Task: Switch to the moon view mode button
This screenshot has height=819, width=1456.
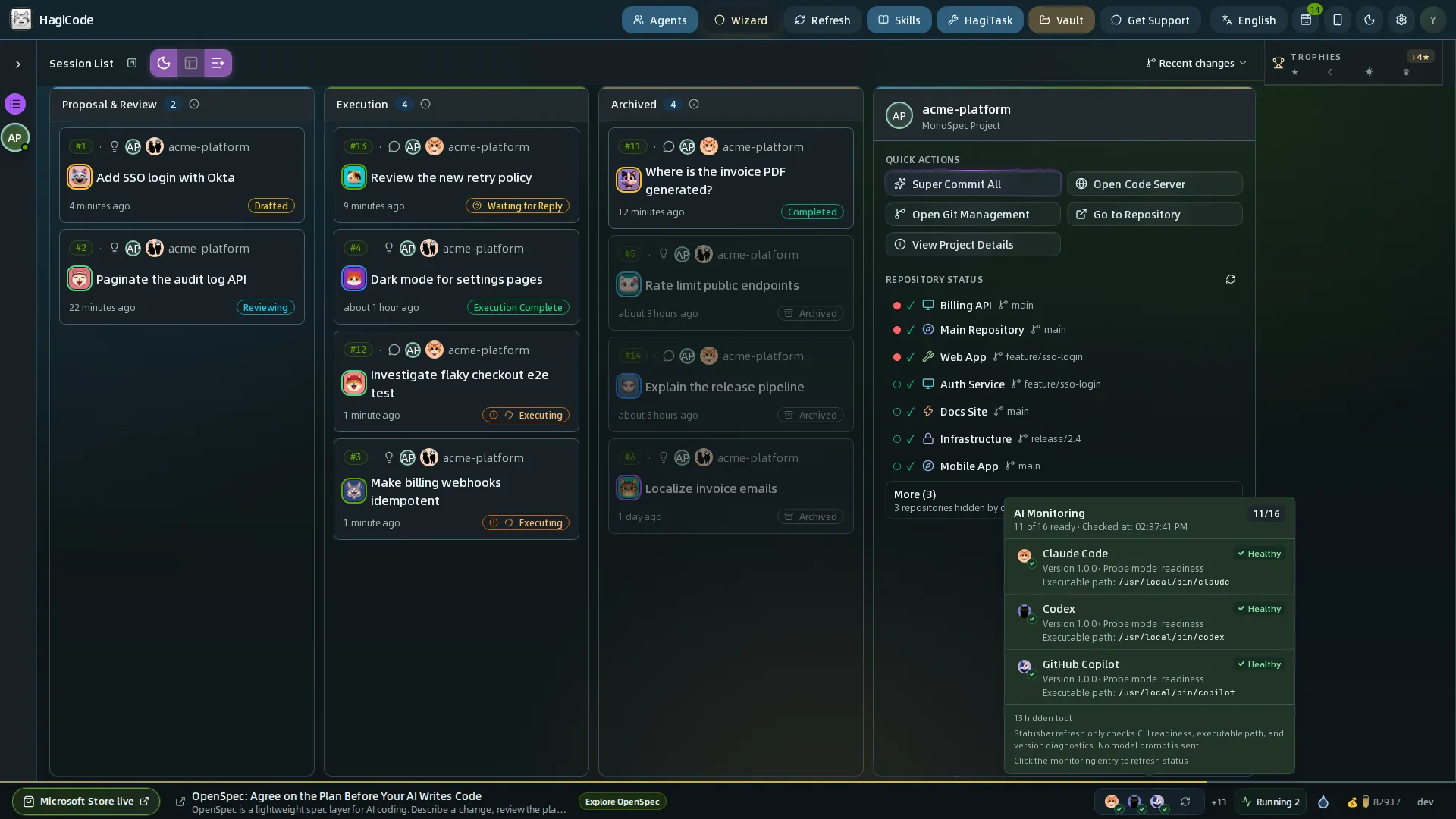Action: [164, 63]
